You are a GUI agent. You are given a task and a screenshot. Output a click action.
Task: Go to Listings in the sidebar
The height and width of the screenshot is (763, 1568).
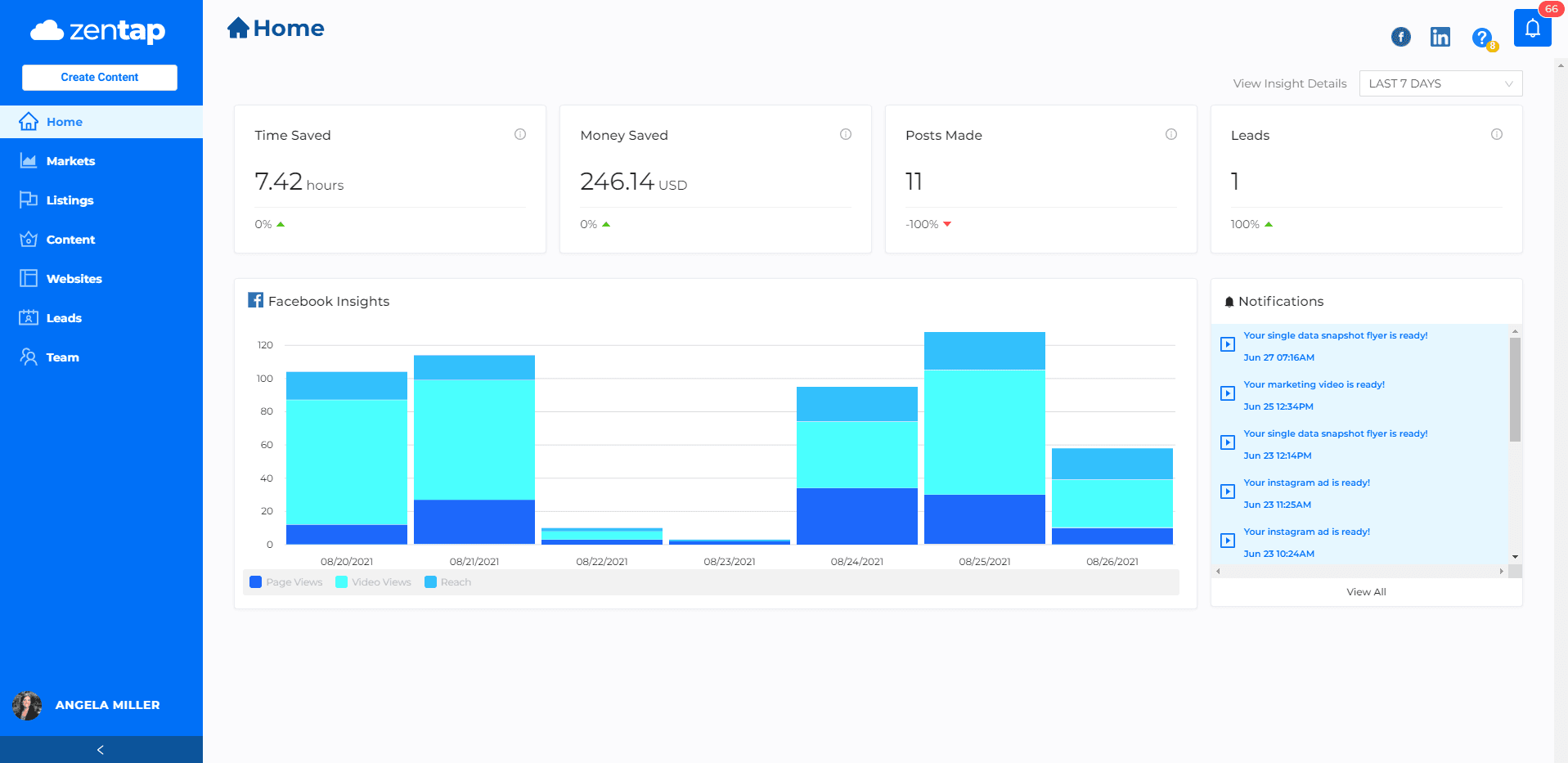tap(70, 200)
